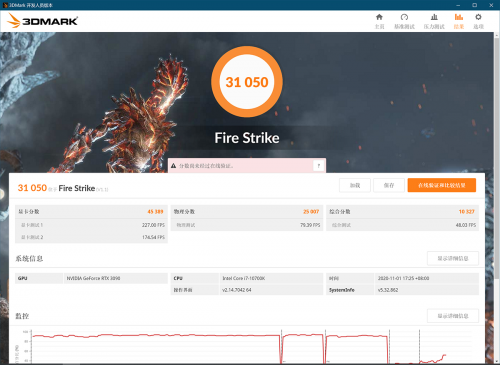
Task: Click the 3DMark logo
Action: [x=42, y=21]
